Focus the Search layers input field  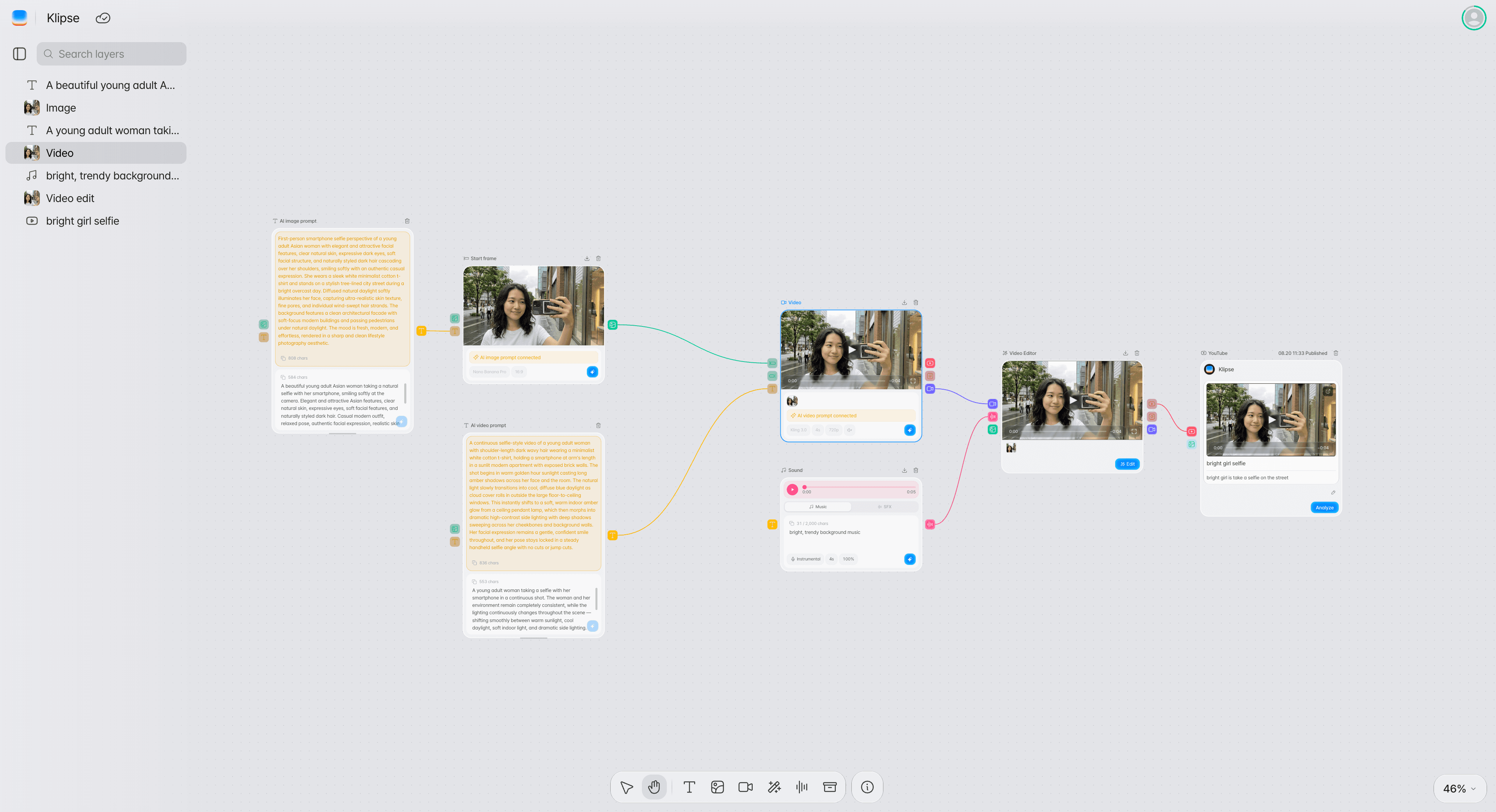(x=112, y=54)
